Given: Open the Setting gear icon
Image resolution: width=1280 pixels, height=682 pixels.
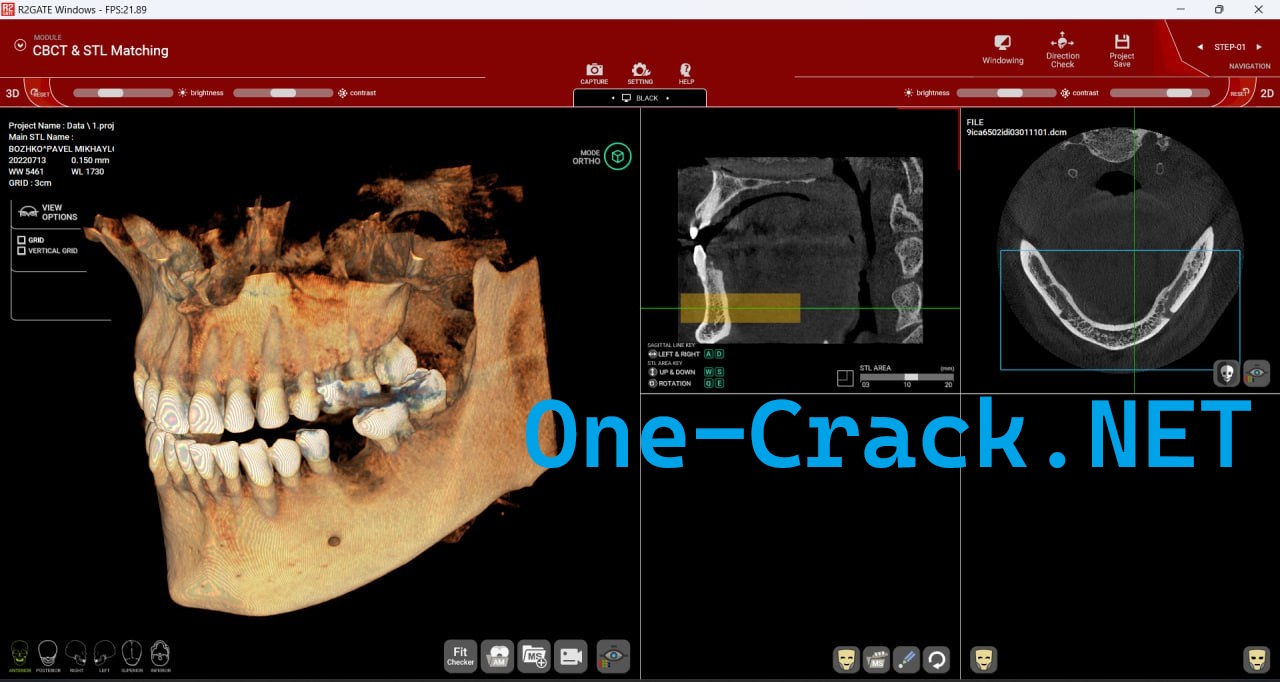Looking at the screenshot, I should pyautogui.click(x=640, y=70).
